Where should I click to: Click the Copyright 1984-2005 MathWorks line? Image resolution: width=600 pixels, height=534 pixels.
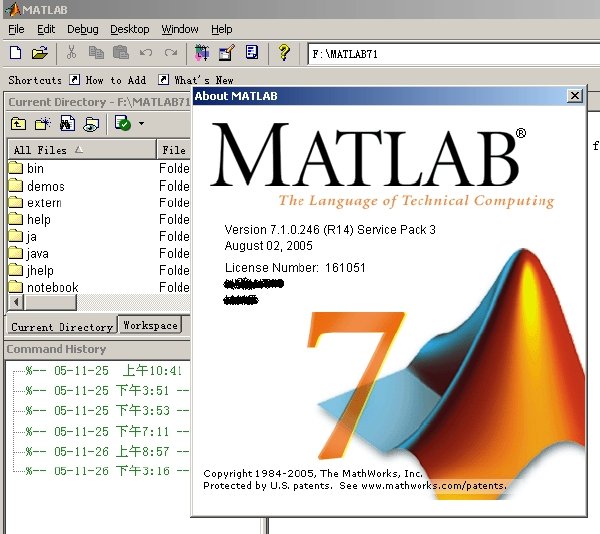tap(313, 474)
